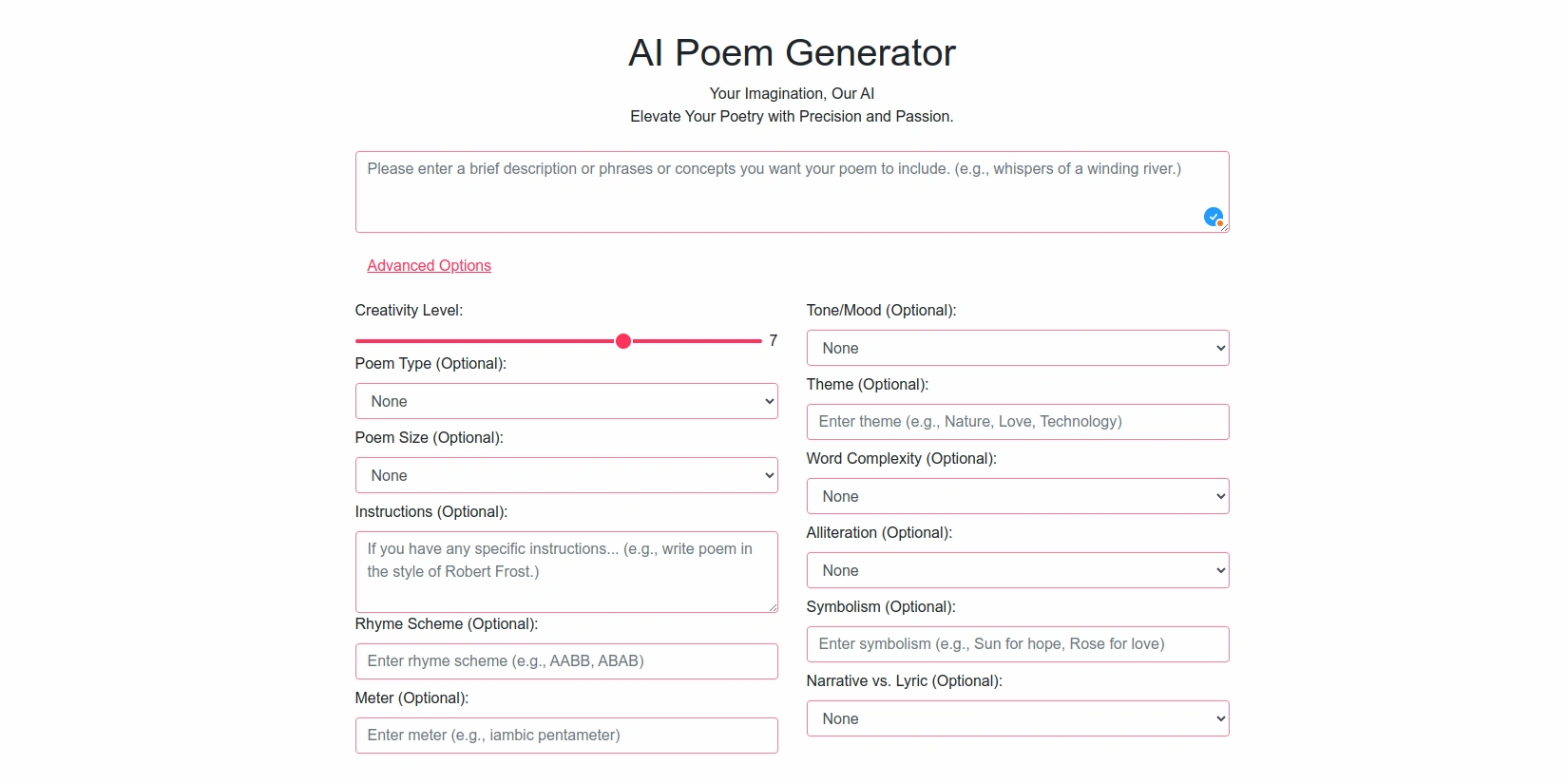Focus the Theme input field
1568x784 pixels.
pyautogui.click(x=1017, y=422)
